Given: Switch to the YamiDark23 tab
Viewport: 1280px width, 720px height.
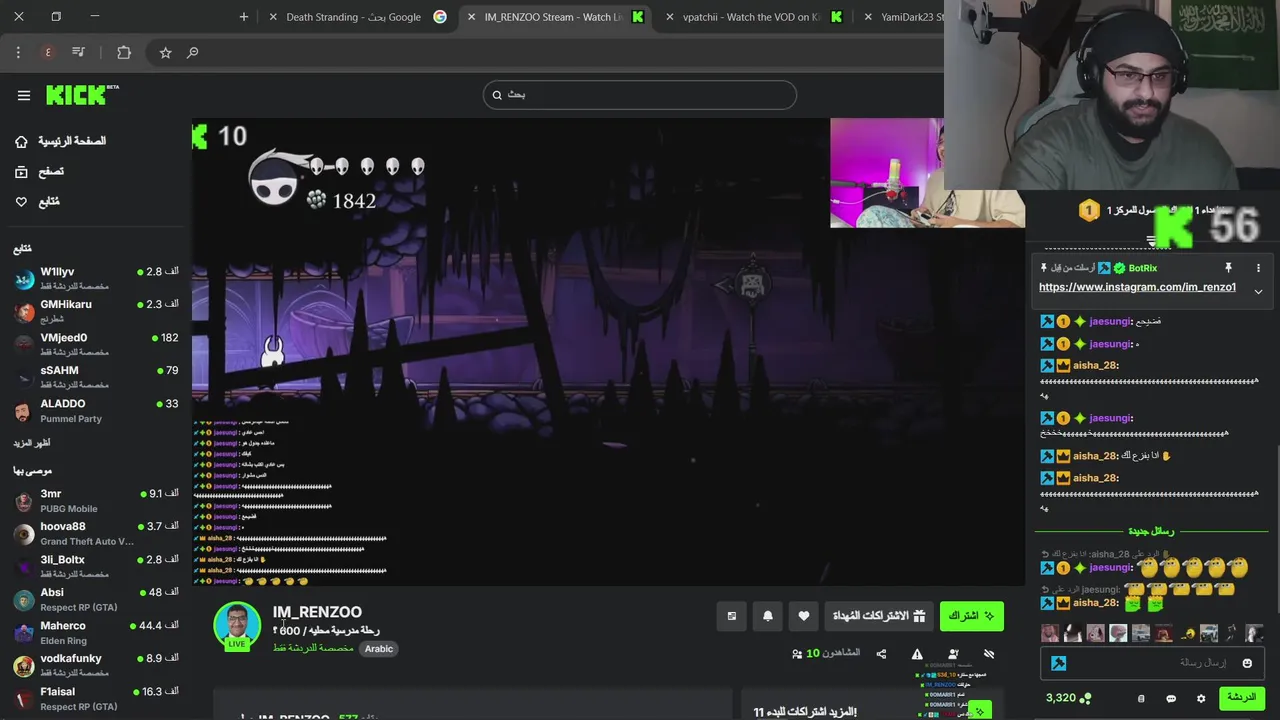Looking at the screenshot, I should (905, 17).
